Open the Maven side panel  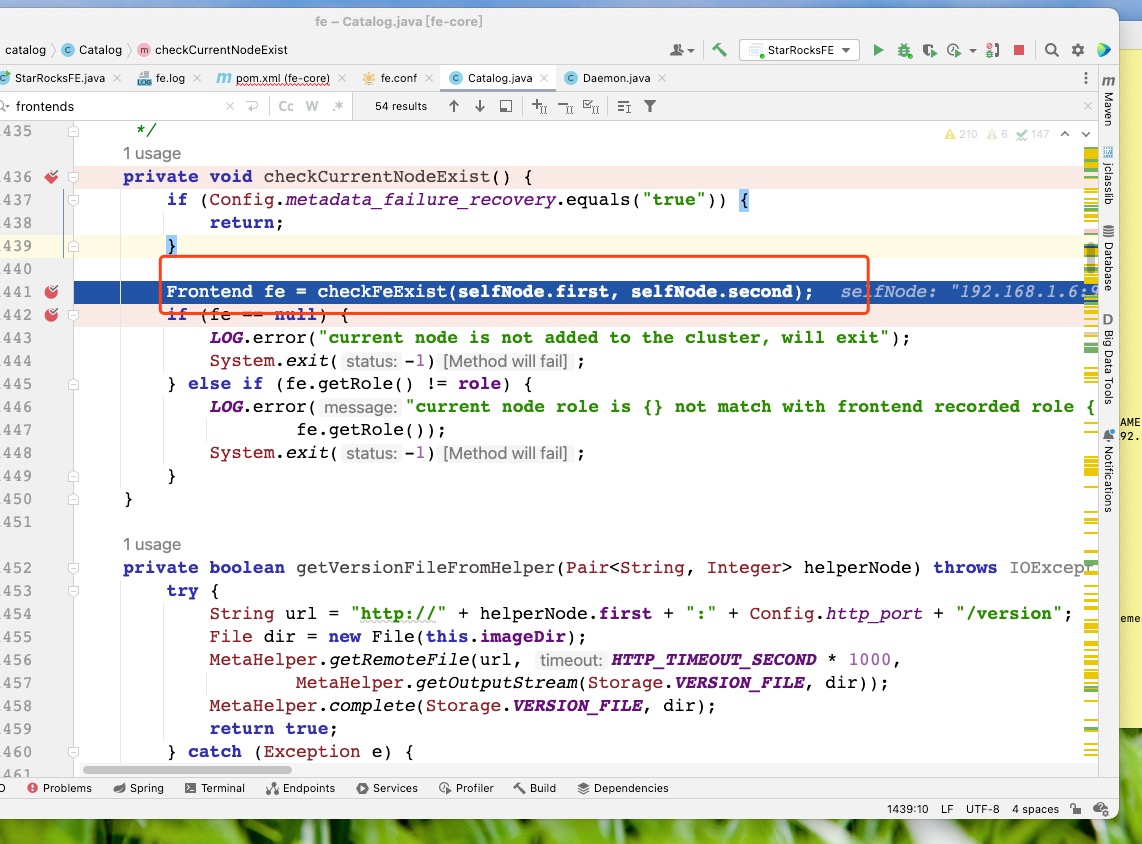pyautogui.click(x=1108, y=100)
